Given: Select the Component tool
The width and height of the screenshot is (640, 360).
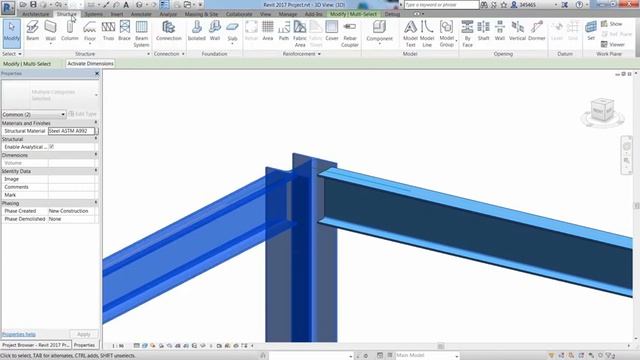Looking at the screenshot, I should coord(379,31).
